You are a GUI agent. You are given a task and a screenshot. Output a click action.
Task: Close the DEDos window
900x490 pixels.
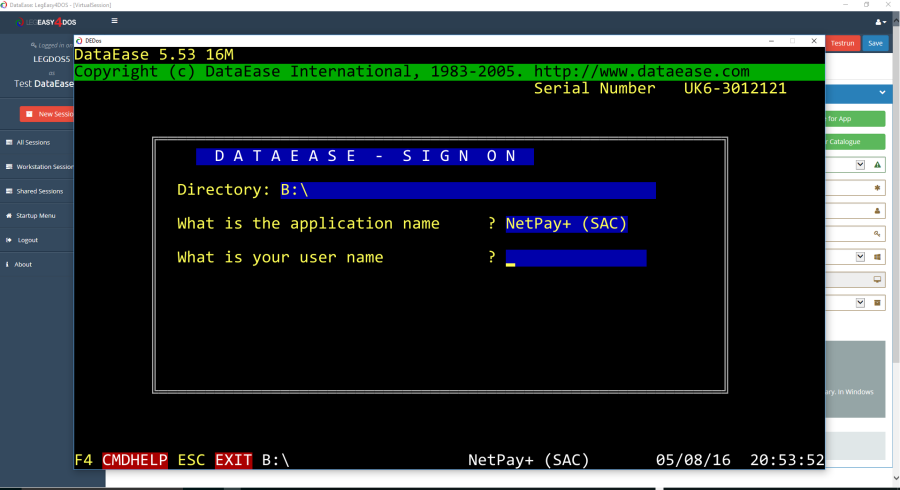[x=814, y=41]
